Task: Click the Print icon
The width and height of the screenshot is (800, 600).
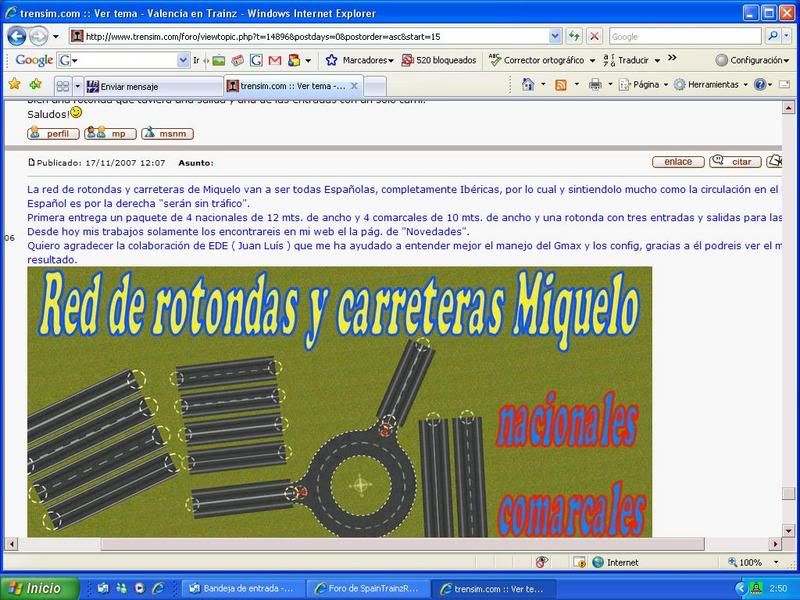Action: click(595, 85)
